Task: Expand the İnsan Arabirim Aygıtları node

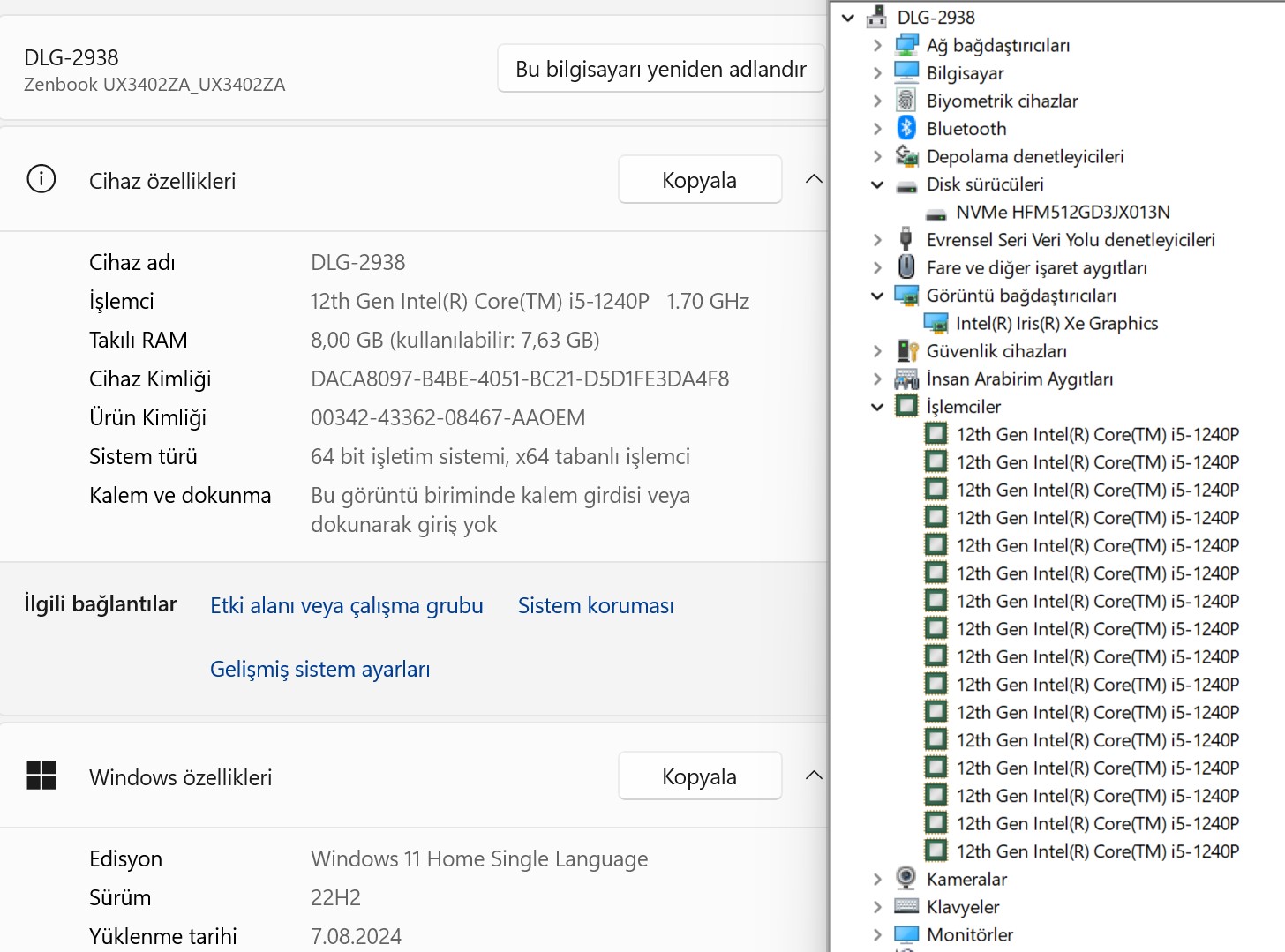Action: click(877, 379)
